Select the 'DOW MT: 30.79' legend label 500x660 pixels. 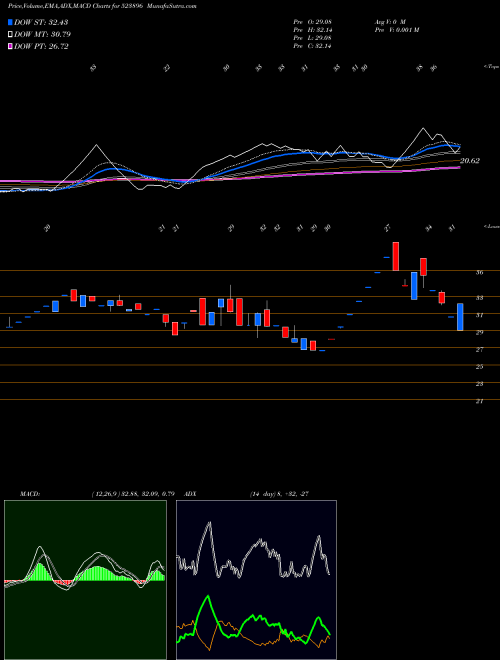[x=42, y=35]
